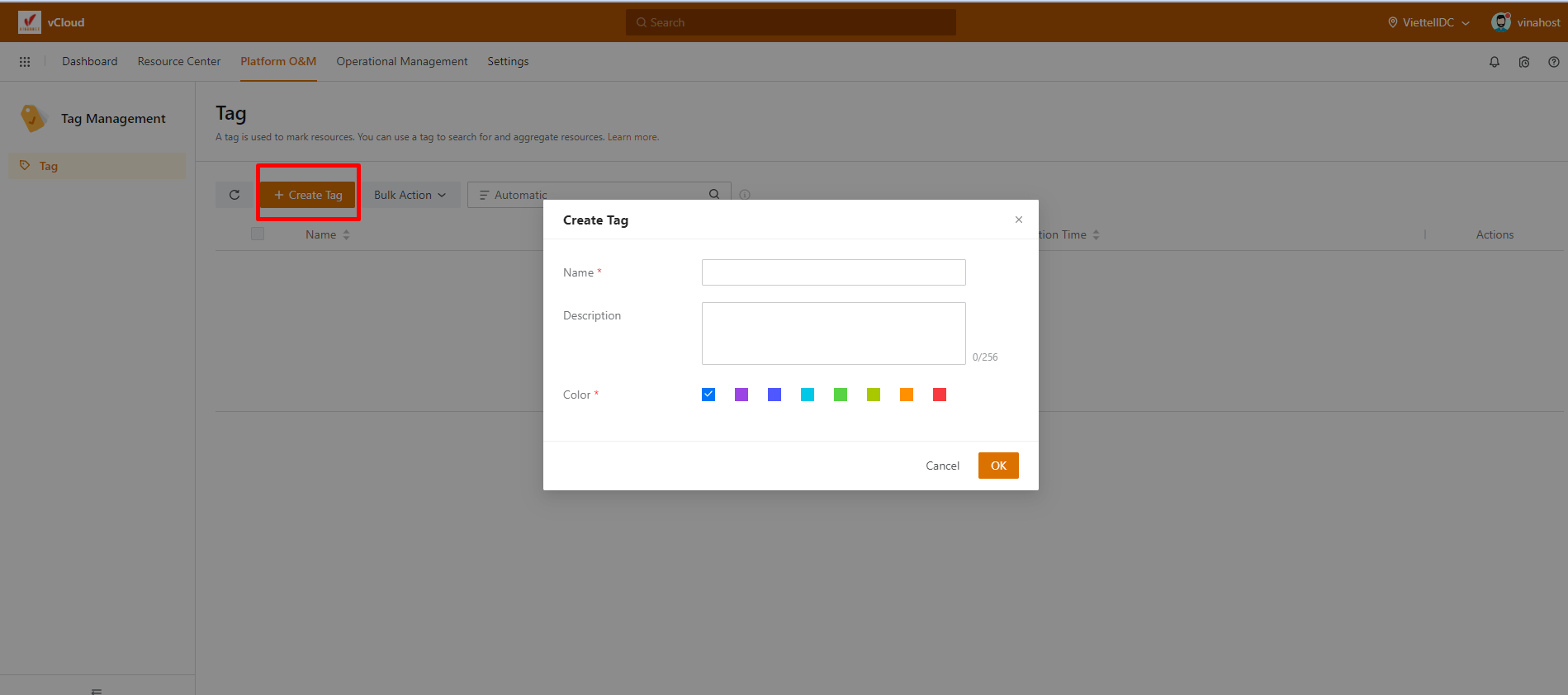Open the help question mark icon
The image size is (1568, 695).
[x=1553, y=62]
